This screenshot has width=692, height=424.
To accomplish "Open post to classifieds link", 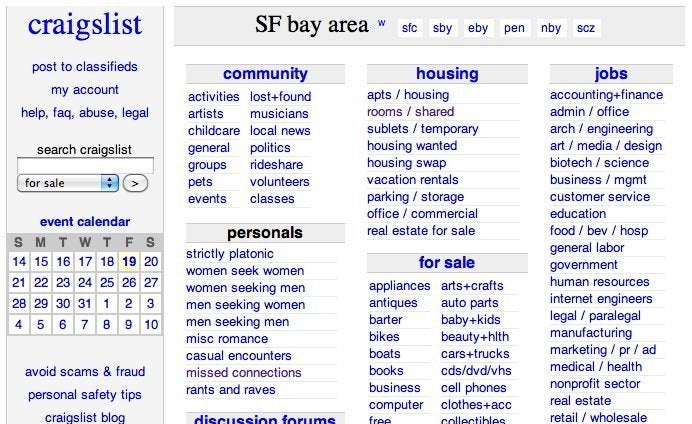I will click(85, 67).
